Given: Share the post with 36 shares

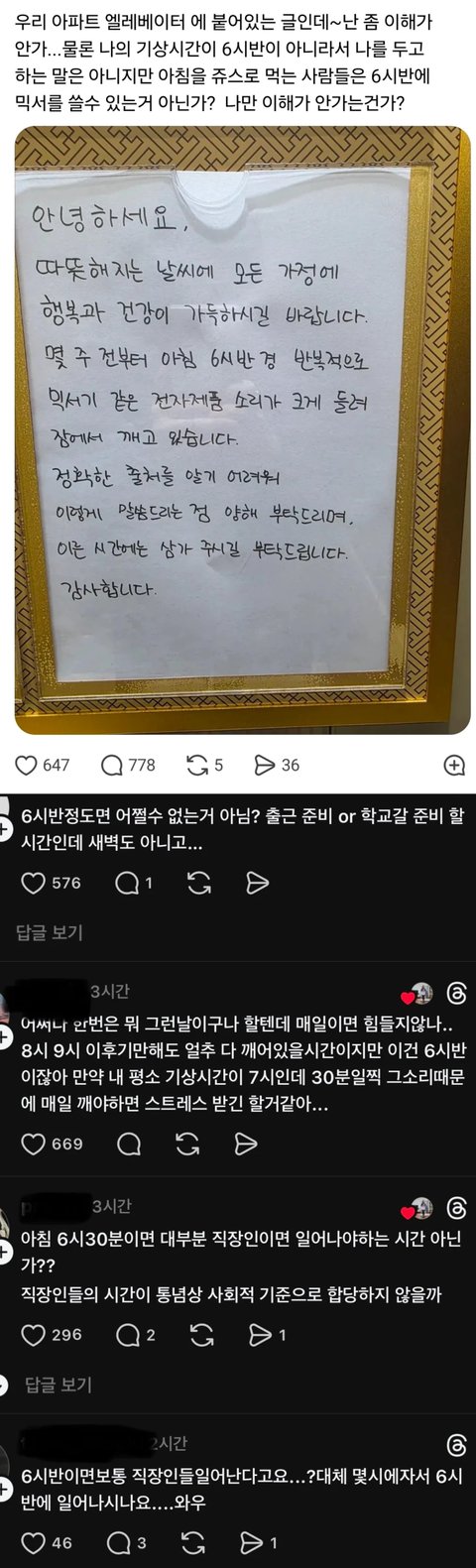Looking at the screenshot, I should [x=265, y=765].
